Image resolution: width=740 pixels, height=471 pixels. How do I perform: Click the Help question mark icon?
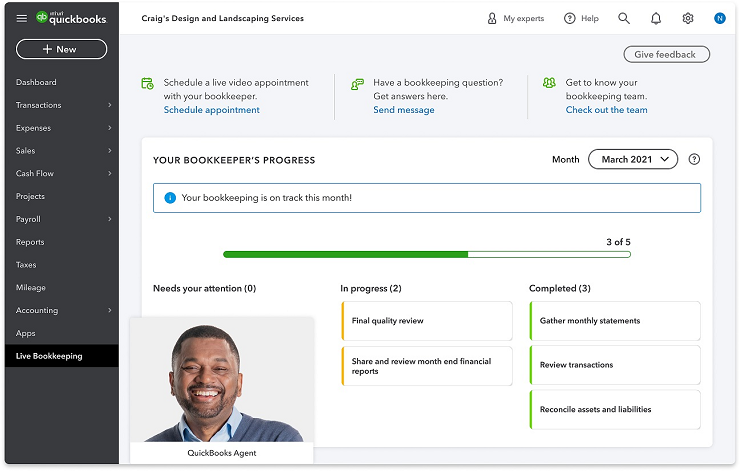570,18
